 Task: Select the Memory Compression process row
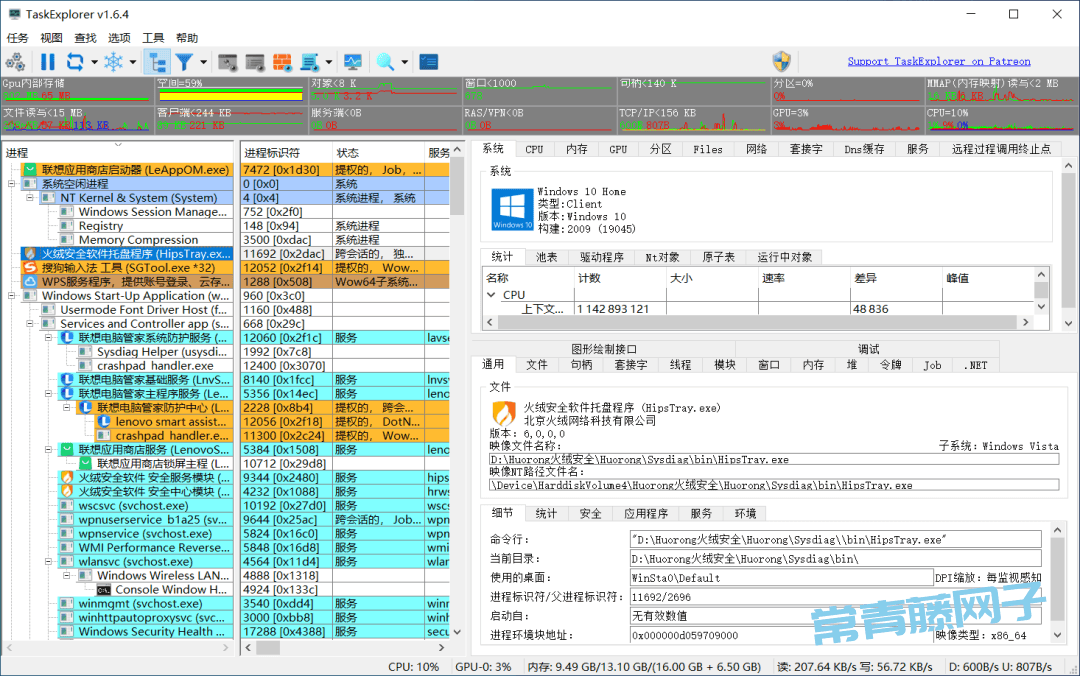tap(138, 240)
